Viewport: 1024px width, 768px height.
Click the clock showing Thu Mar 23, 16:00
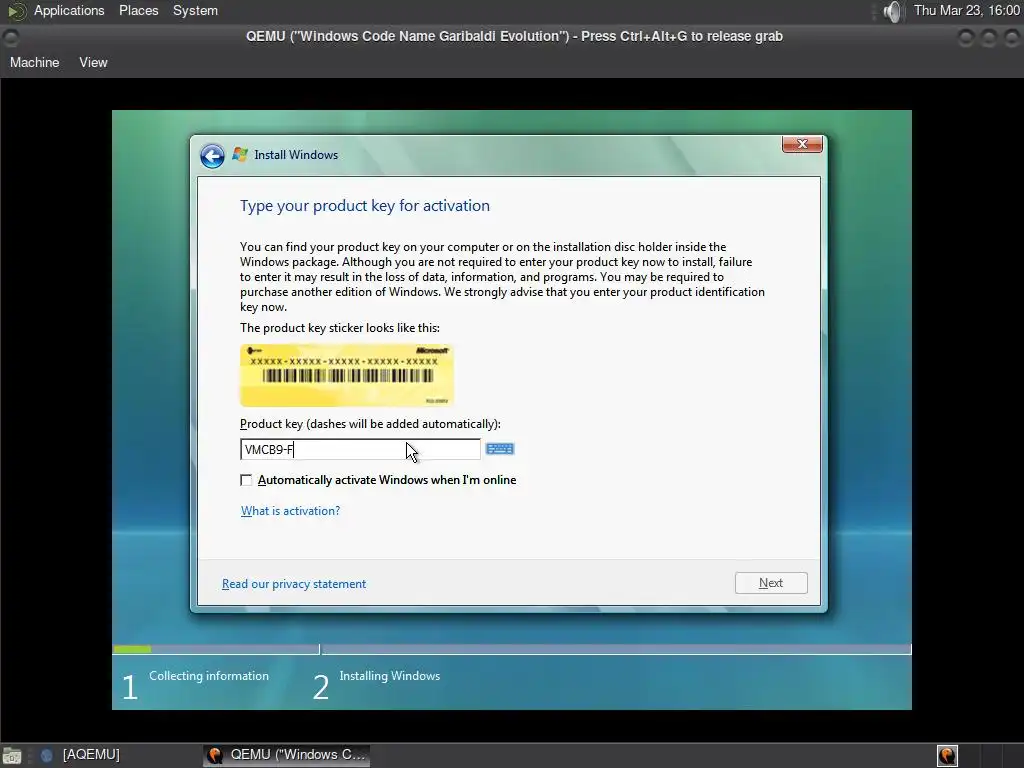pyautogui.click(x=967, y=10)
